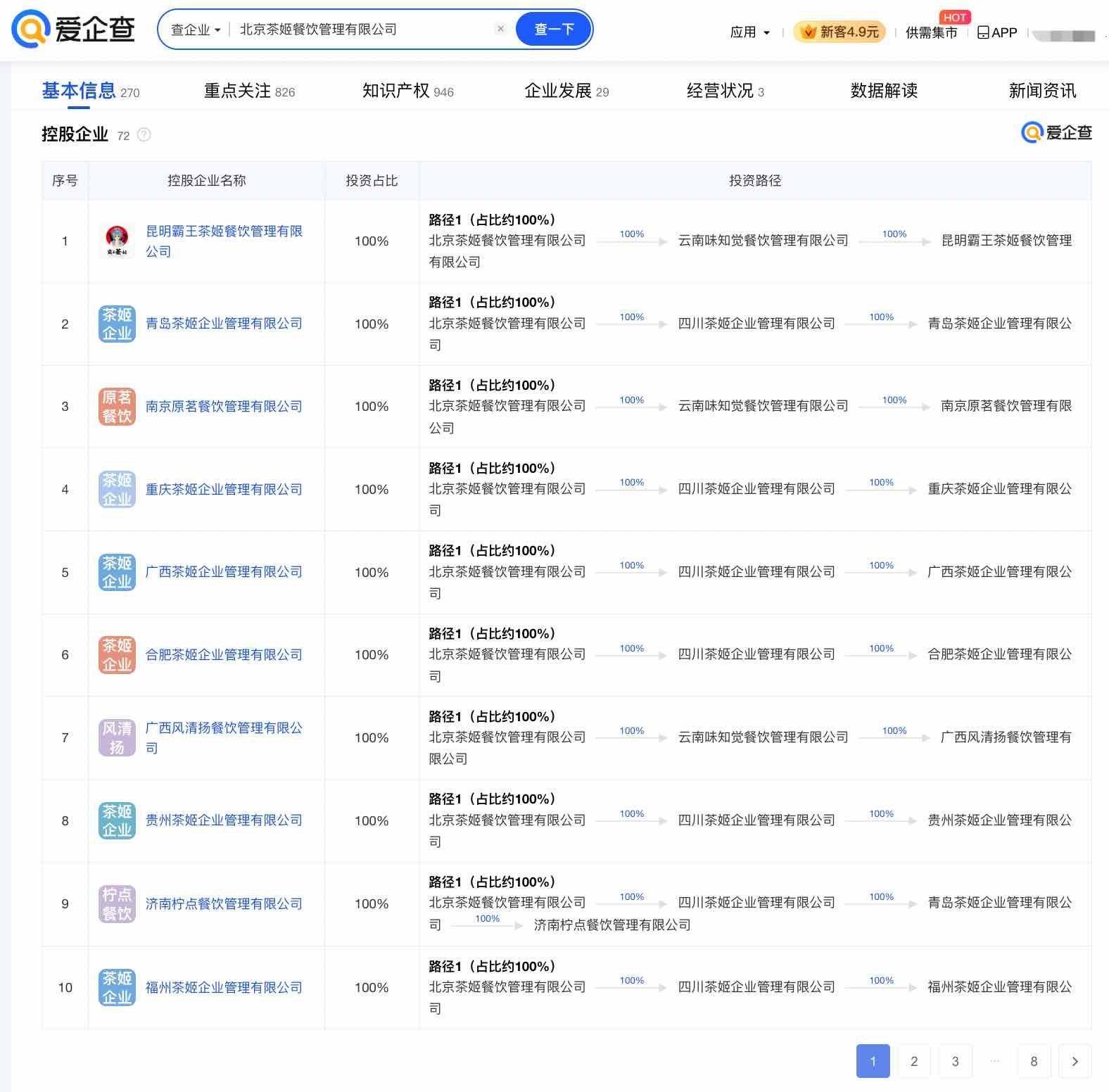Click the 原茗餐饮 company logo icon
The height and width of the screenshot is (1092, 1109).
[117, 407]
